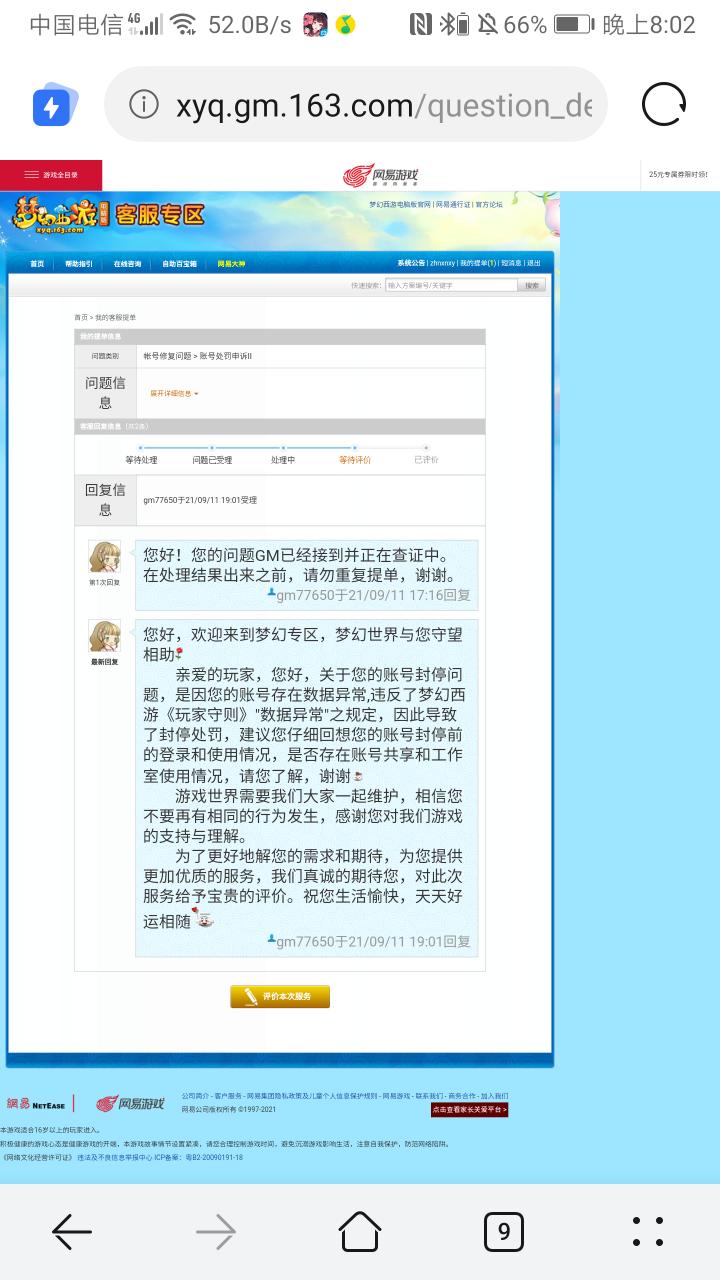Click the 官方论坛 link
The height and width of the screenshot is (1280, 720).
coord(489,203)
